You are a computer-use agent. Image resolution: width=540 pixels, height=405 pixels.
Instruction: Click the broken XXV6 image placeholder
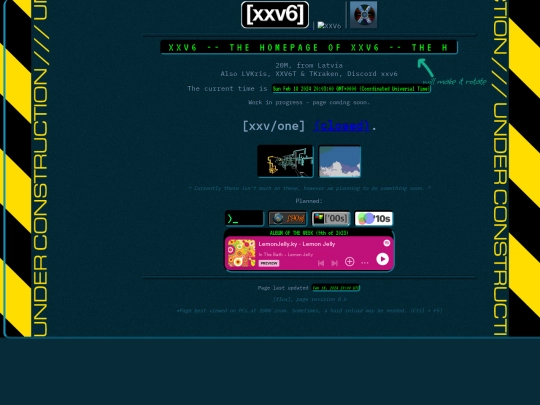(x=329, y=25)
